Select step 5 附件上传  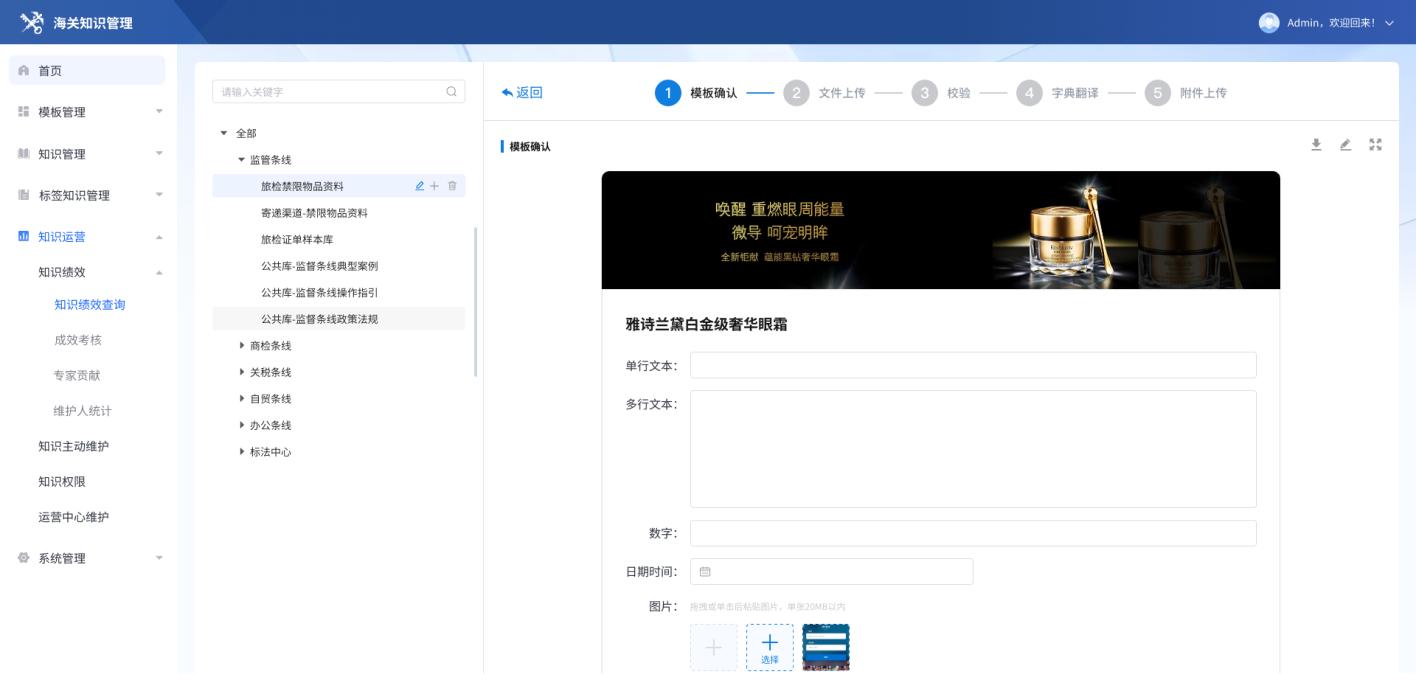1186,93
